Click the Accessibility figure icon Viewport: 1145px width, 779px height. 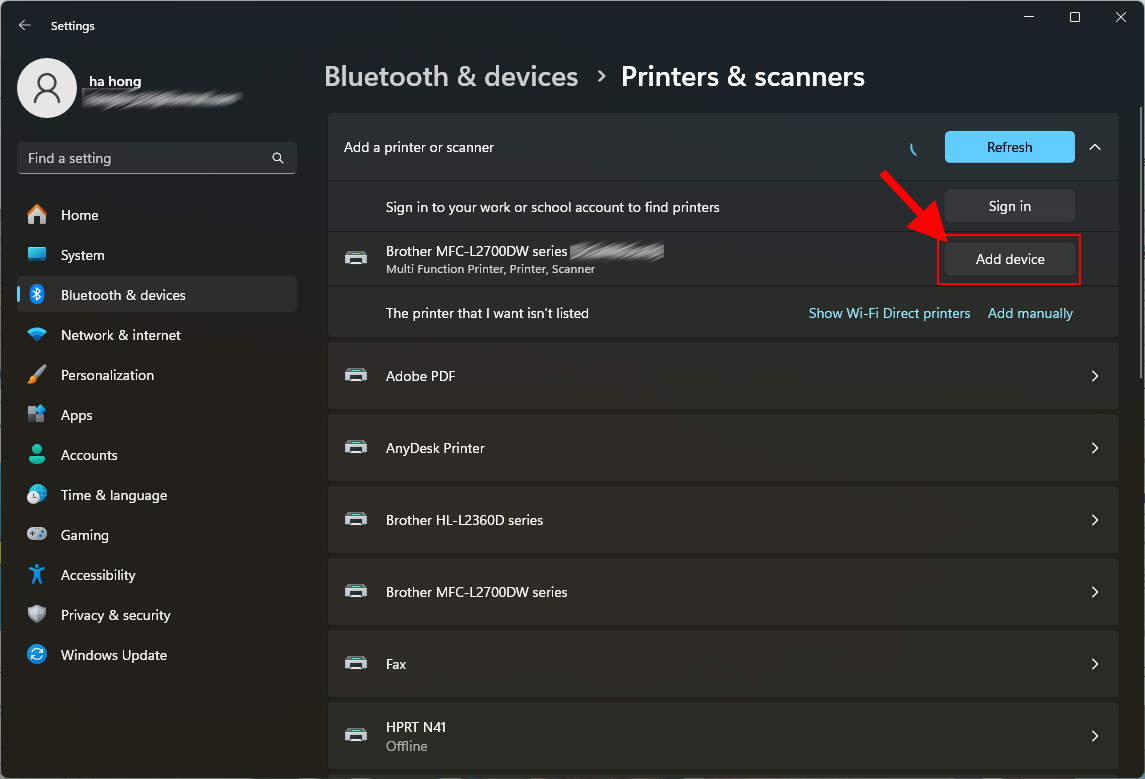click(37, 575)
